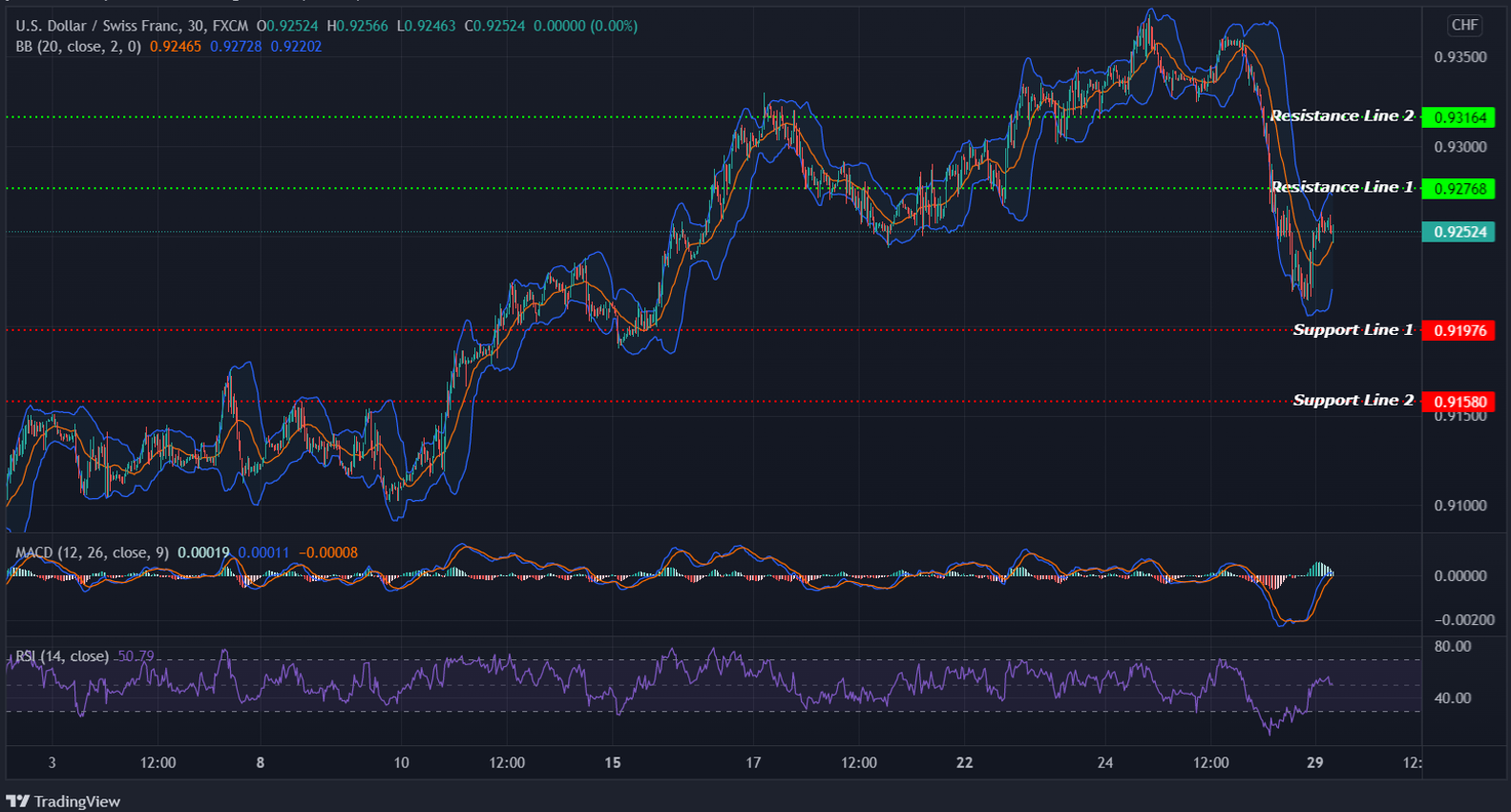The height and width of the screenshot is (812, 1511).
Task: Click the MACD (12, 26, close, 9) indicator label
Action: (93, 552)
